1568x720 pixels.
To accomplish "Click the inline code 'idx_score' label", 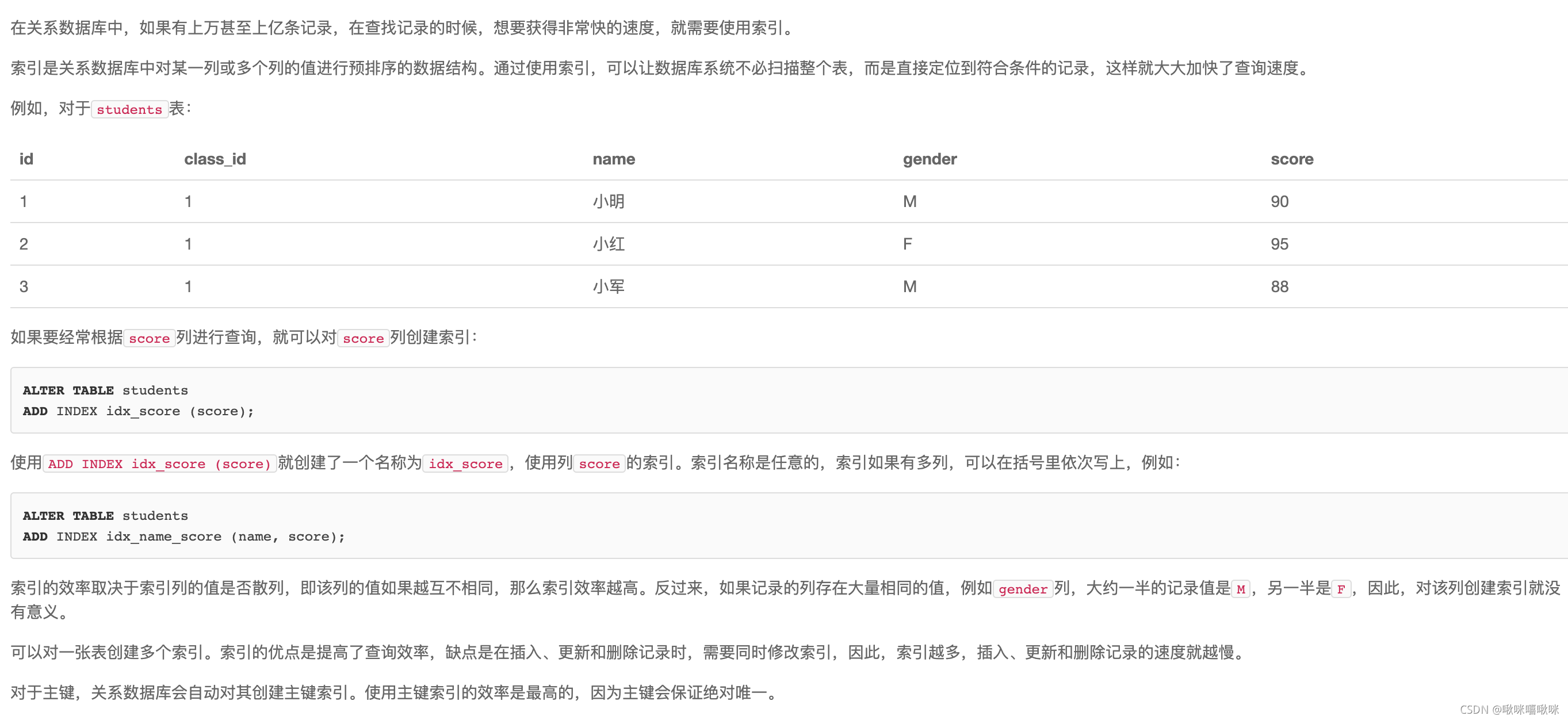I will pos(466,464).
